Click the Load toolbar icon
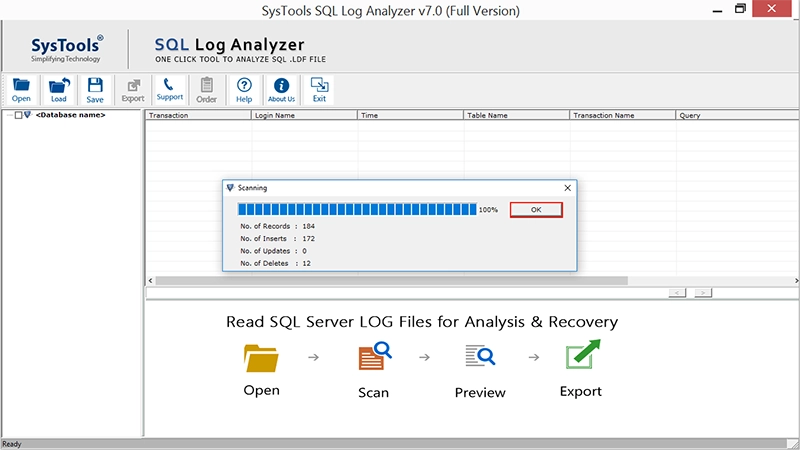The height and width of the screenshot is (450, 800). tap(59, 90)
